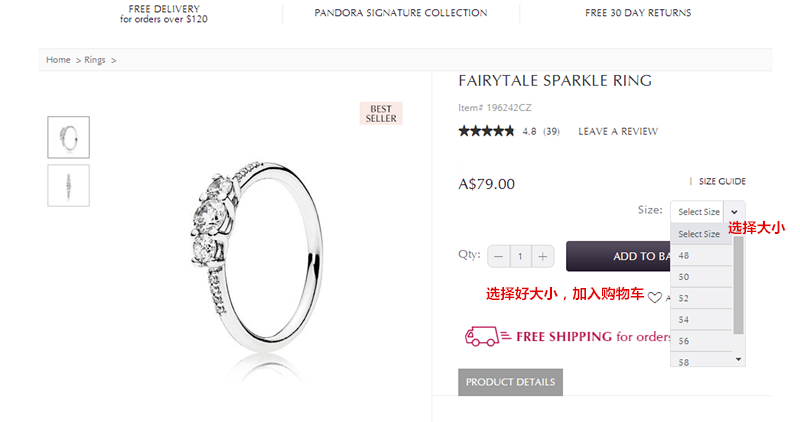This screenshot has width=800, height=422.
Task: Decrease quantity with the minus button
Action: click(498, 256)
